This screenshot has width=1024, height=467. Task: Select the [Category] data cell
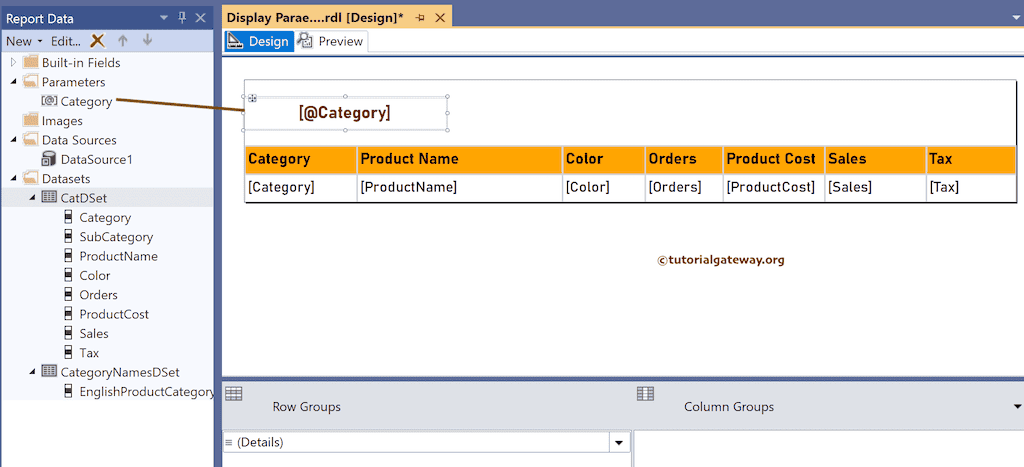click(x=301, y=187)
